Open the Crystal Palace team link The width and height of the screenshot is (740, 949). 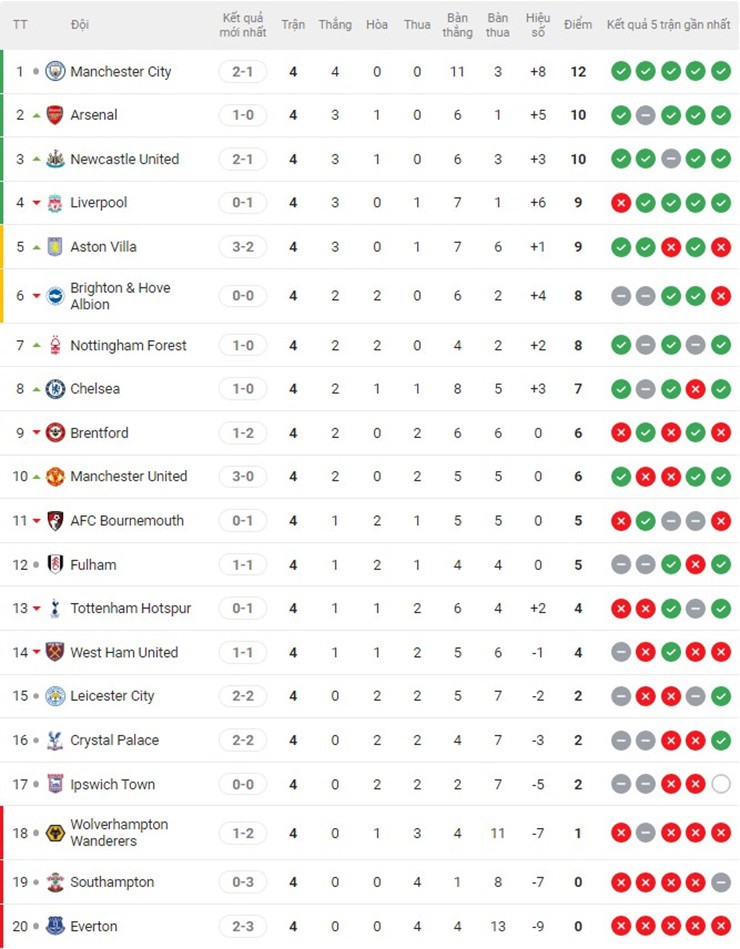pos(114,740)
